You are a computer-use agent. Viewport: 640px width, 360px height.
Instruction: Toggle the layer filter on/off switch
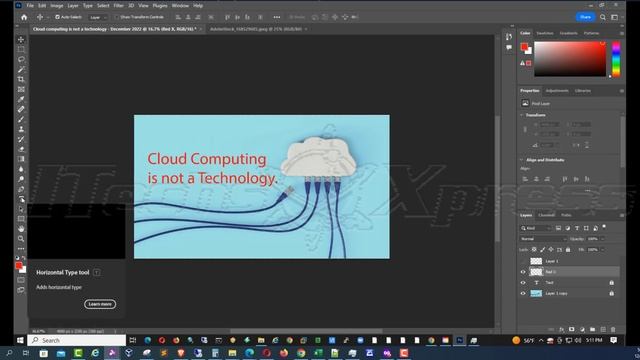(604, 227)
